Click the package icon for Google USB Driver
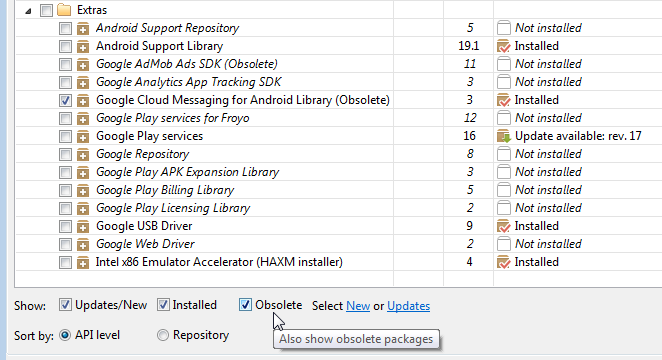The image size is (662, 360). (83, 227)
